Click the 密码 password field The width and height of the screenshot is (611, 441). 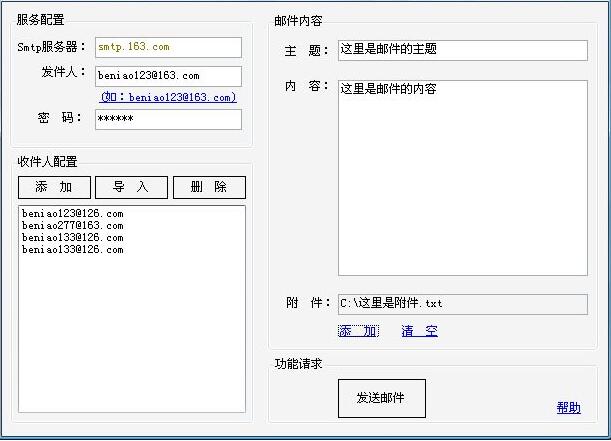click(168, 119)
